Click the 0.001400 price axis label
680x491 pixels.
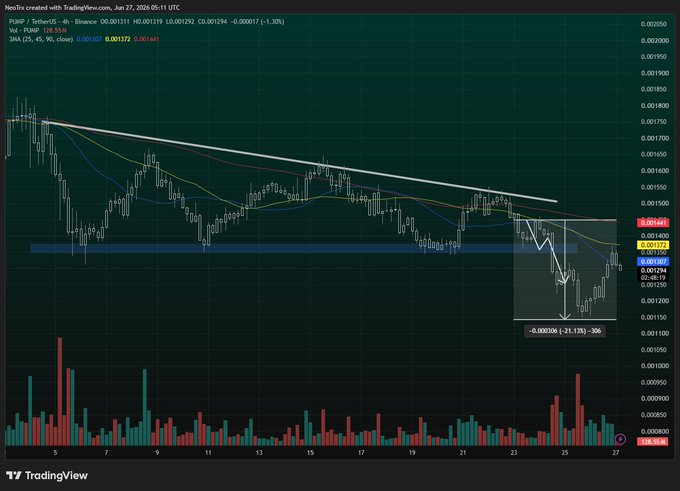(x=654, y=236)
